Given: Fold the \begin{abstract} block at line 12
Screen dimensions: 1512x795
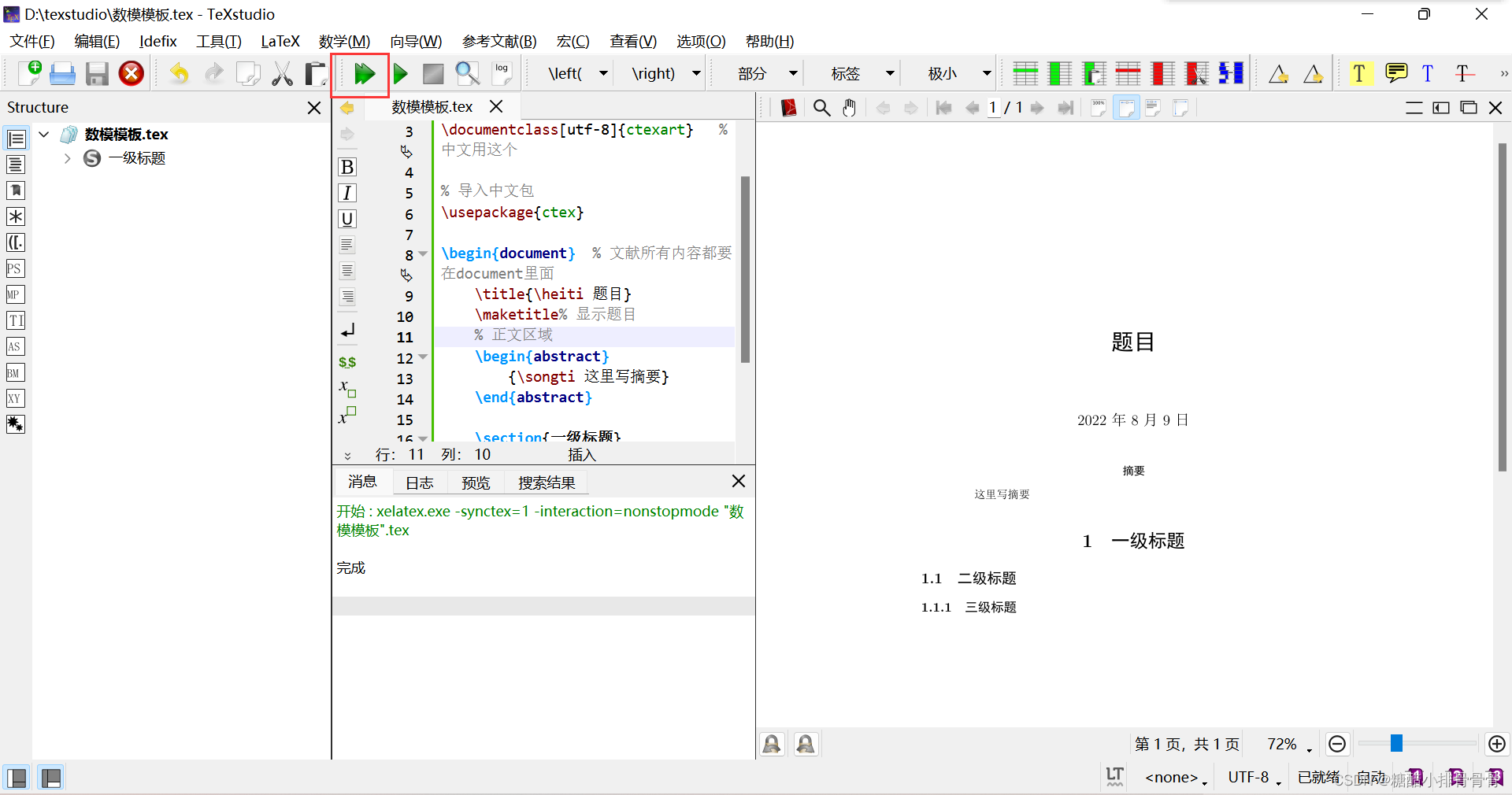Looking at the screenshot, I should point(424,357).
